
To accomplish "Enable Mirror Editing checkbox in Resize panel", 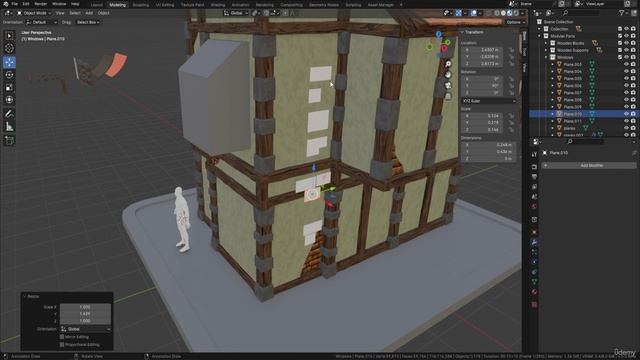I will [62, 337].
